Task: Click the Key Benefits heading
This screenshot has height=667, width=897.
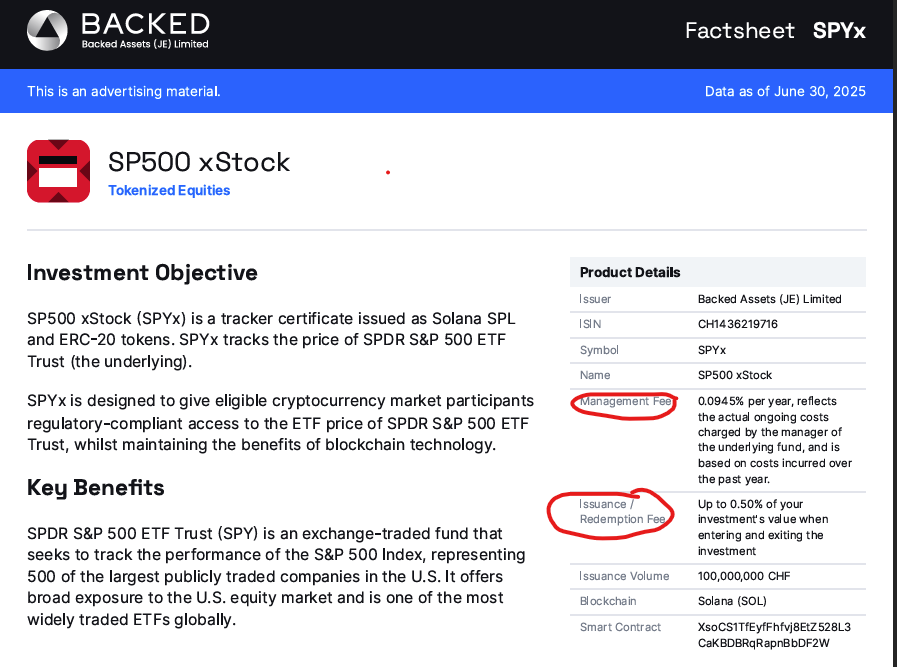Action: point(96,487)
